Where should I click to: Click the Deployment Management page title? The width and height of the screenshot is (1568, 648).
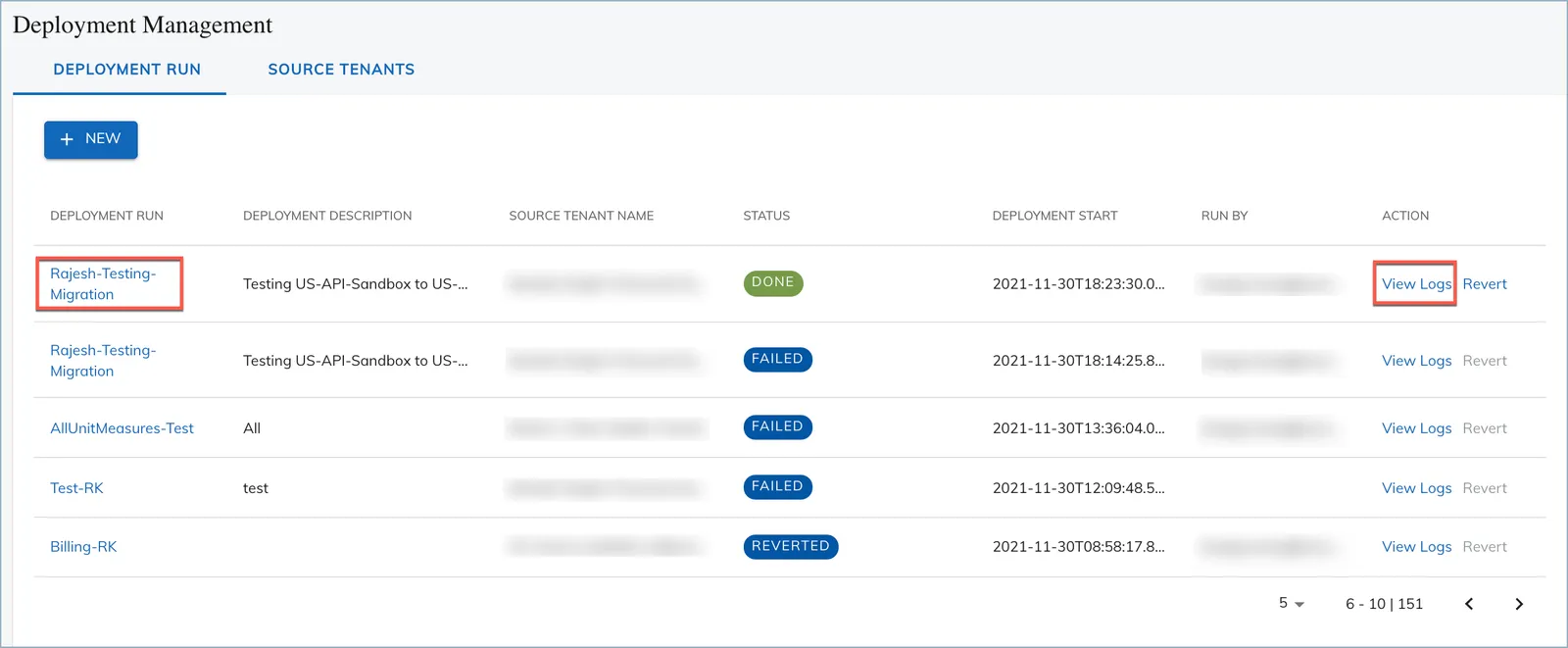143,25
